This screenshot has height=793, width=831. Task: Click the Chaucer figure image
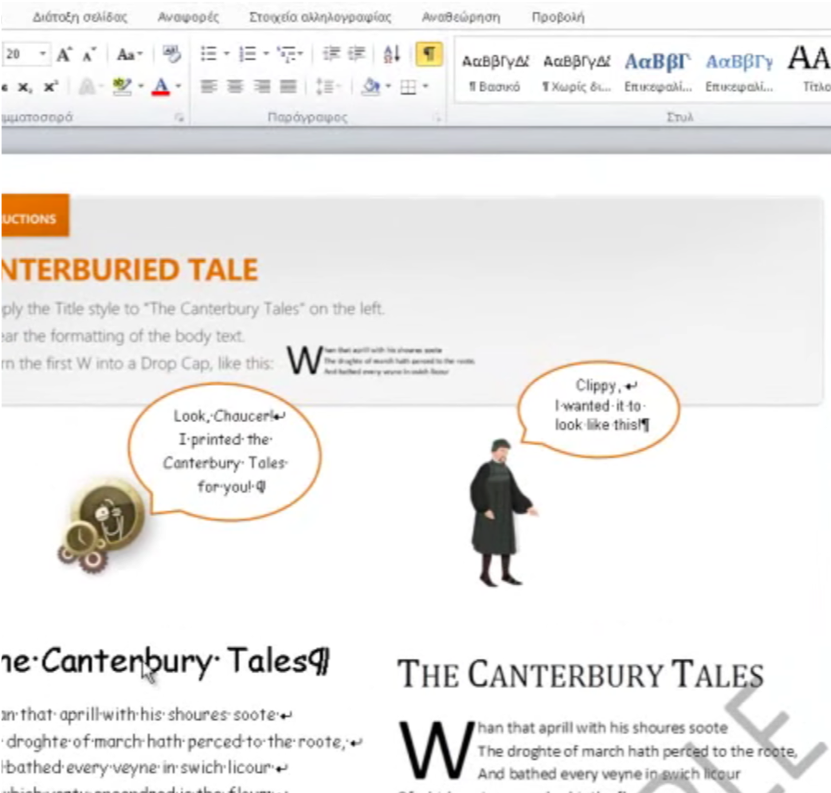click(x=501, y=513)
